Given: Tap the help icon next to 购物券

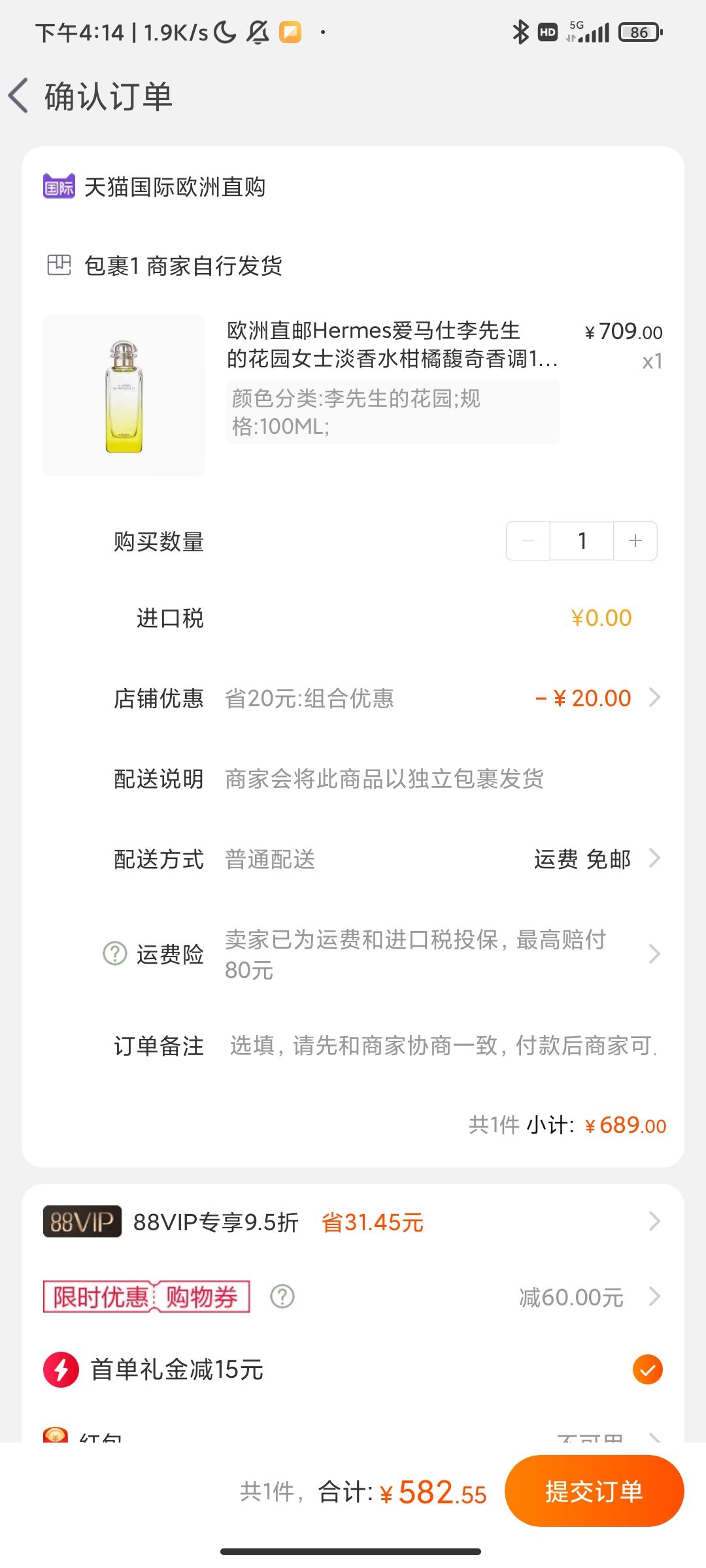Looking at the screenshot, I should click(x=282, y=1296).
